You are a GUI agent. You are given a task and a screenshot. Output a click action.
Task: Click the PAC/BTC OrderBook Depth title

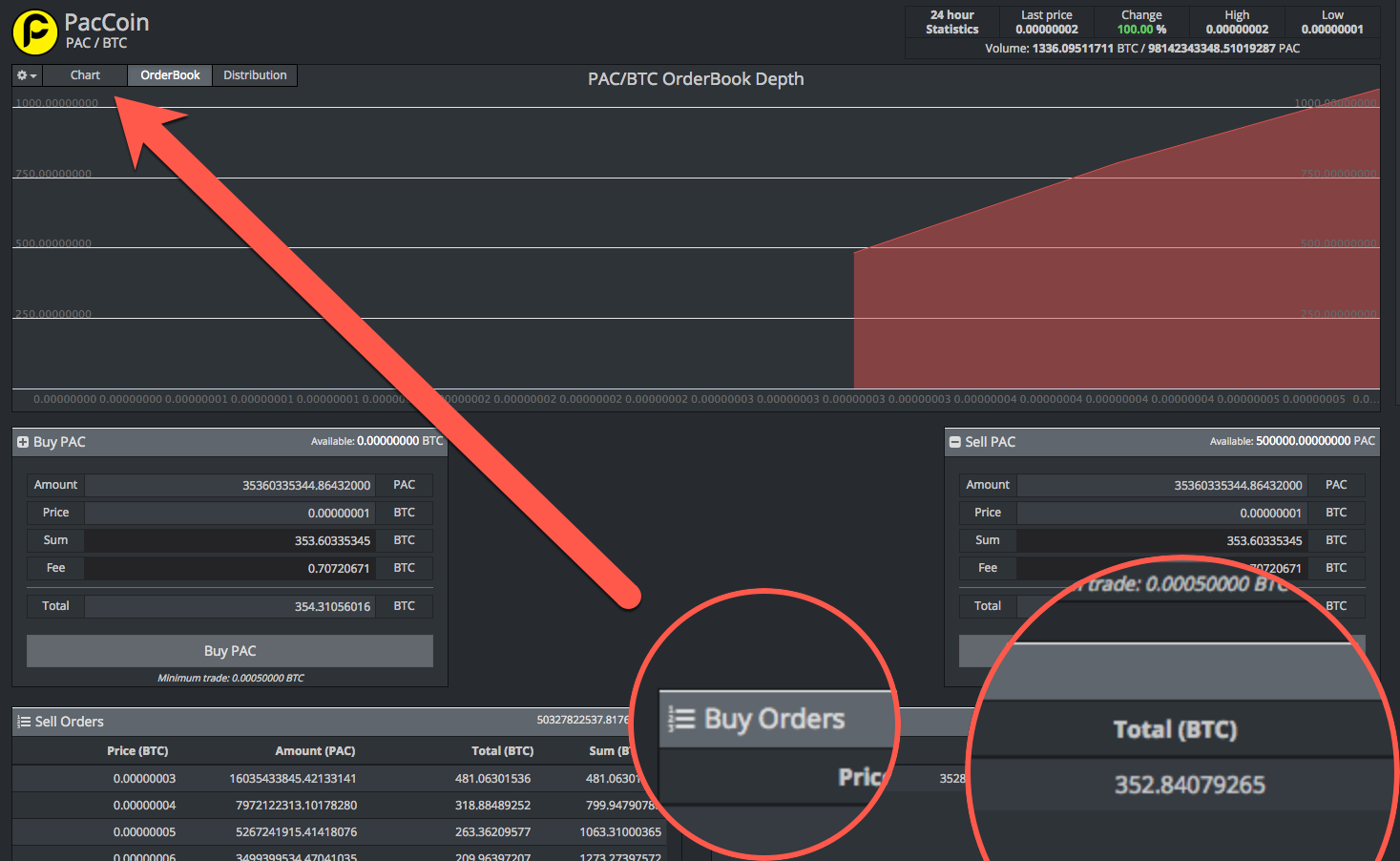[696, 79]
